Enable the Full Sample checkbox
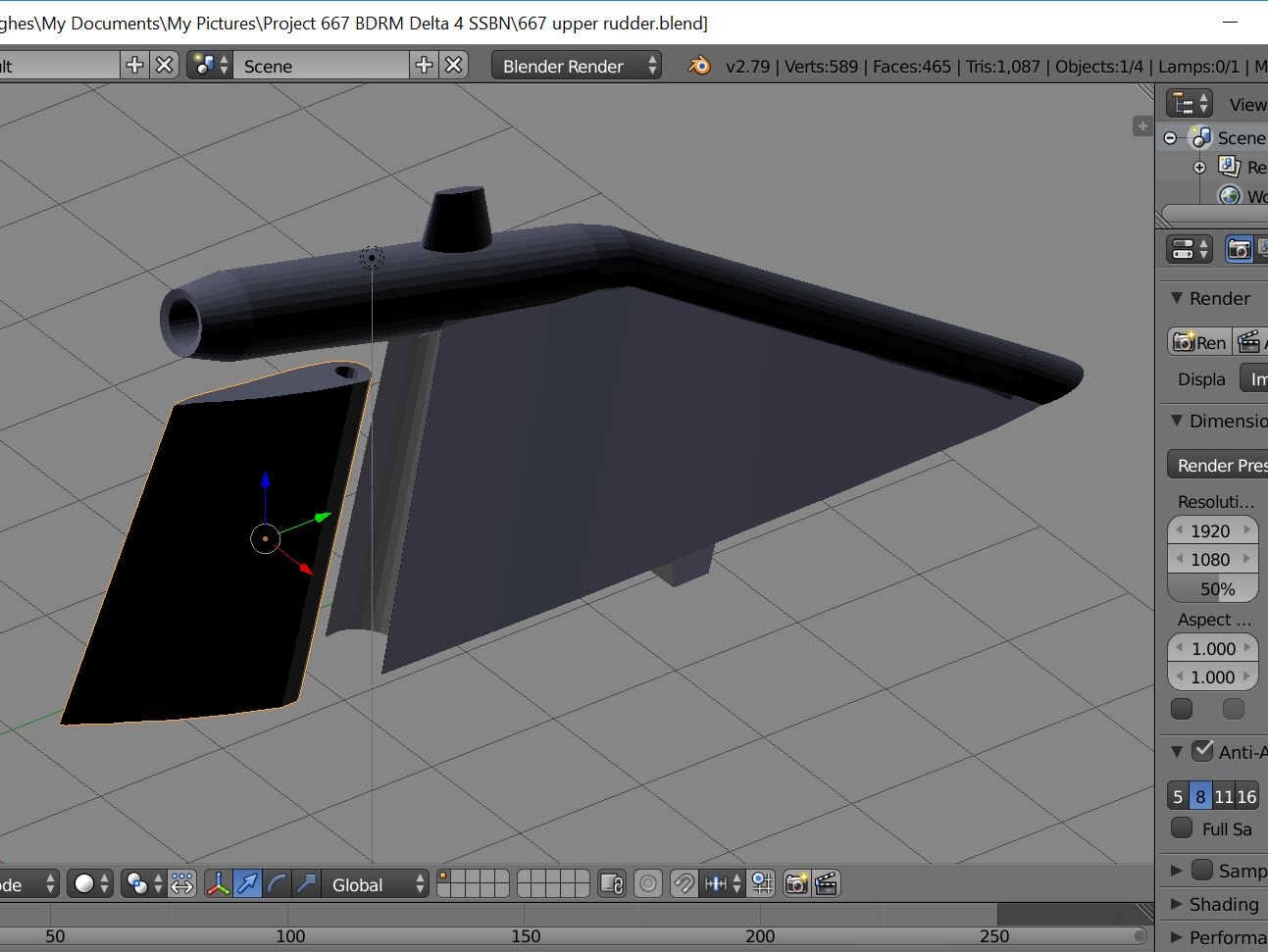The width and height of the screenshot is (1268, 952). tap(1183, 828)
